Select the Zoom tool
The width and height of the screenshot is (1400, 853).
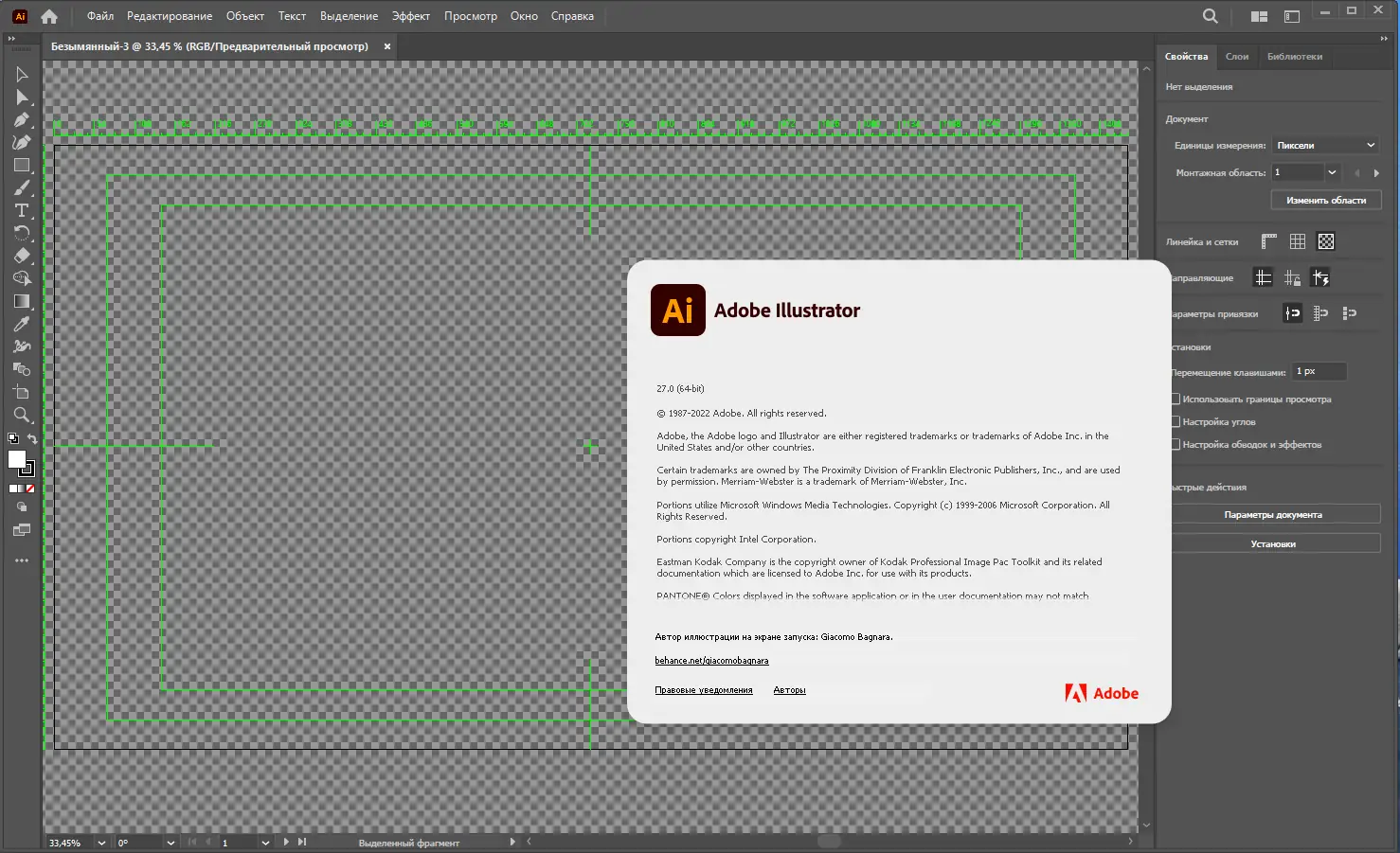(x=22, y=415)
